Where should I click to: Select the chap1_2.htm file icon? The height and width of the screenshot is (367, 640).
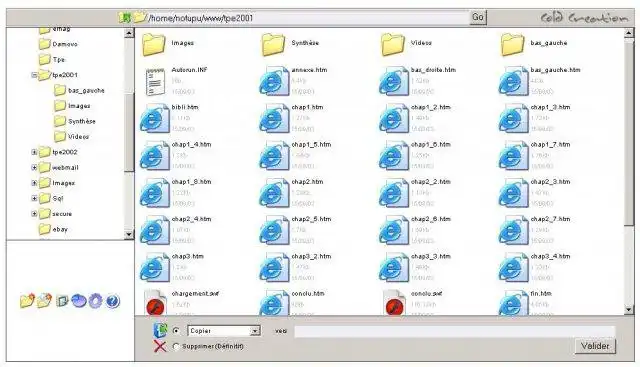click(x=393, y=119)
